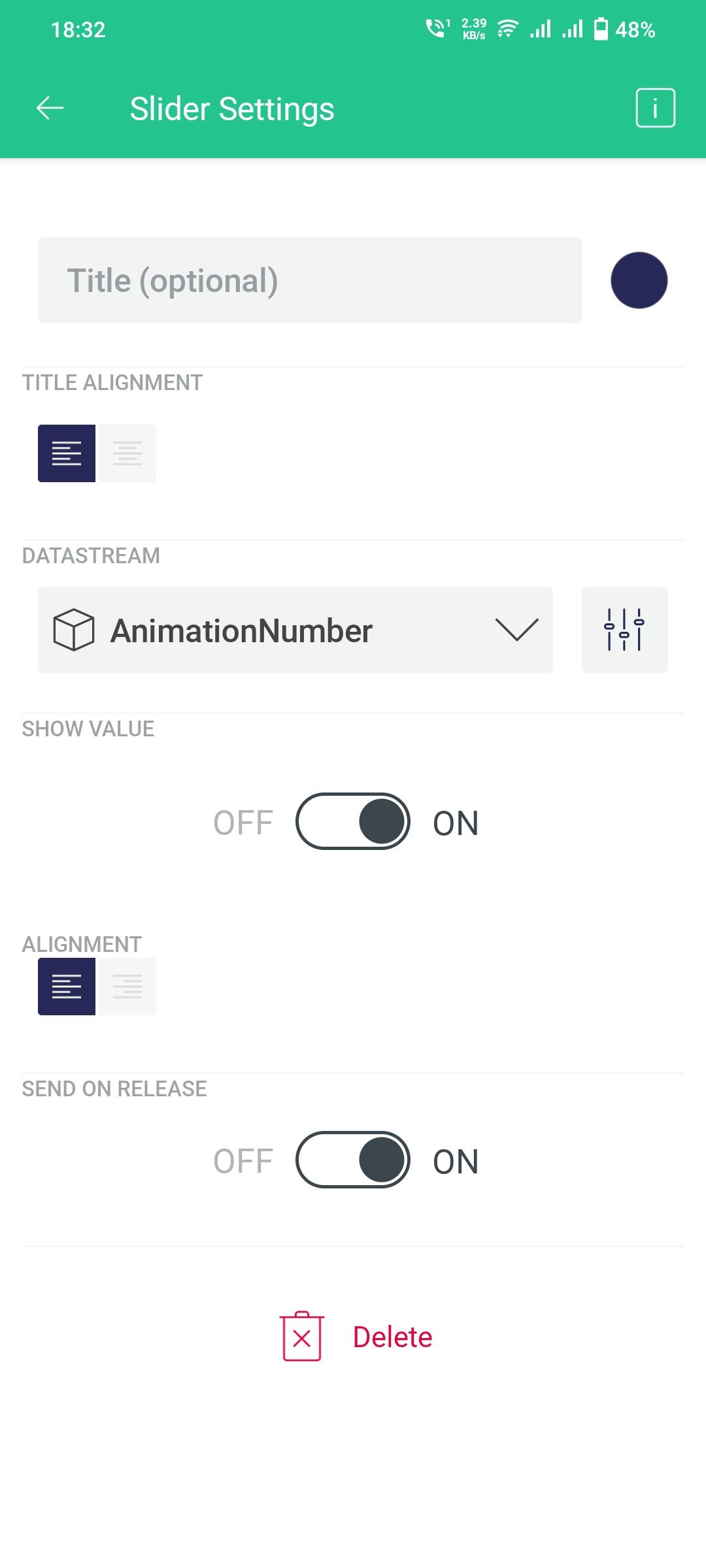Tap the back arrow in header
706x1568 pixels.
50,108
